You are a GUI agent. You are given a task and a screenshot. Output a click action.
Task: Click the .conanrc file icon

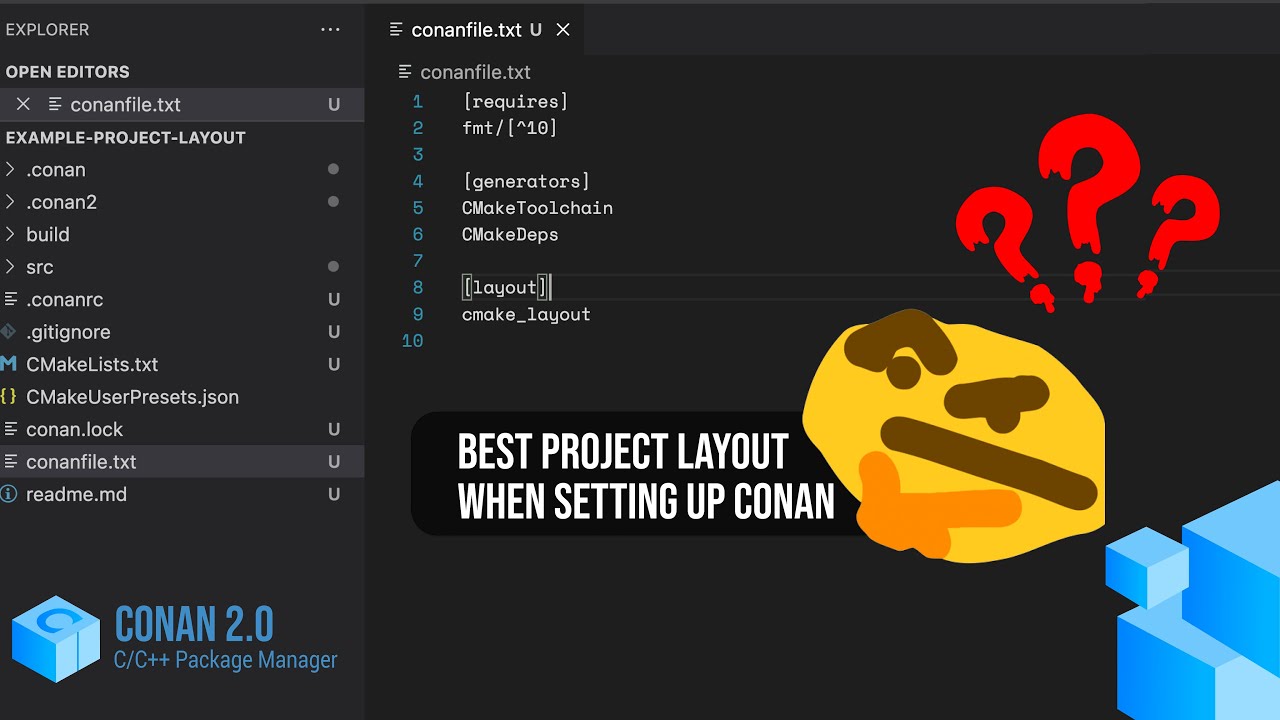point(10,299)
